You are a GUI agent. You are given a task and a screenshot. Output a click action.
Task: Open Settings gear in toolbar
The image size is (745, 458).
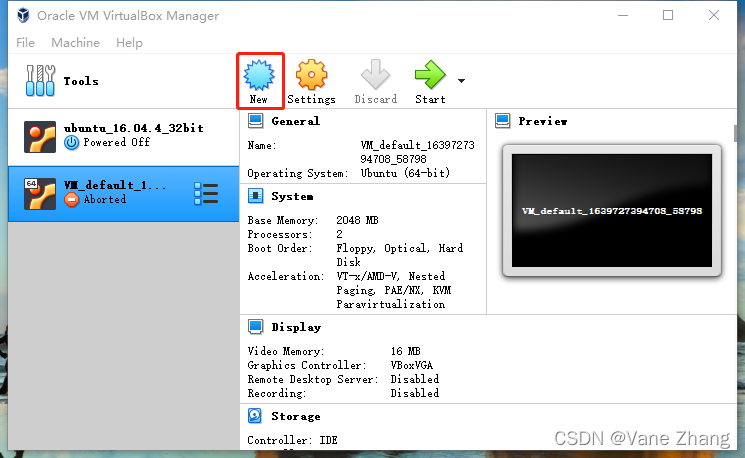[311, 75]
